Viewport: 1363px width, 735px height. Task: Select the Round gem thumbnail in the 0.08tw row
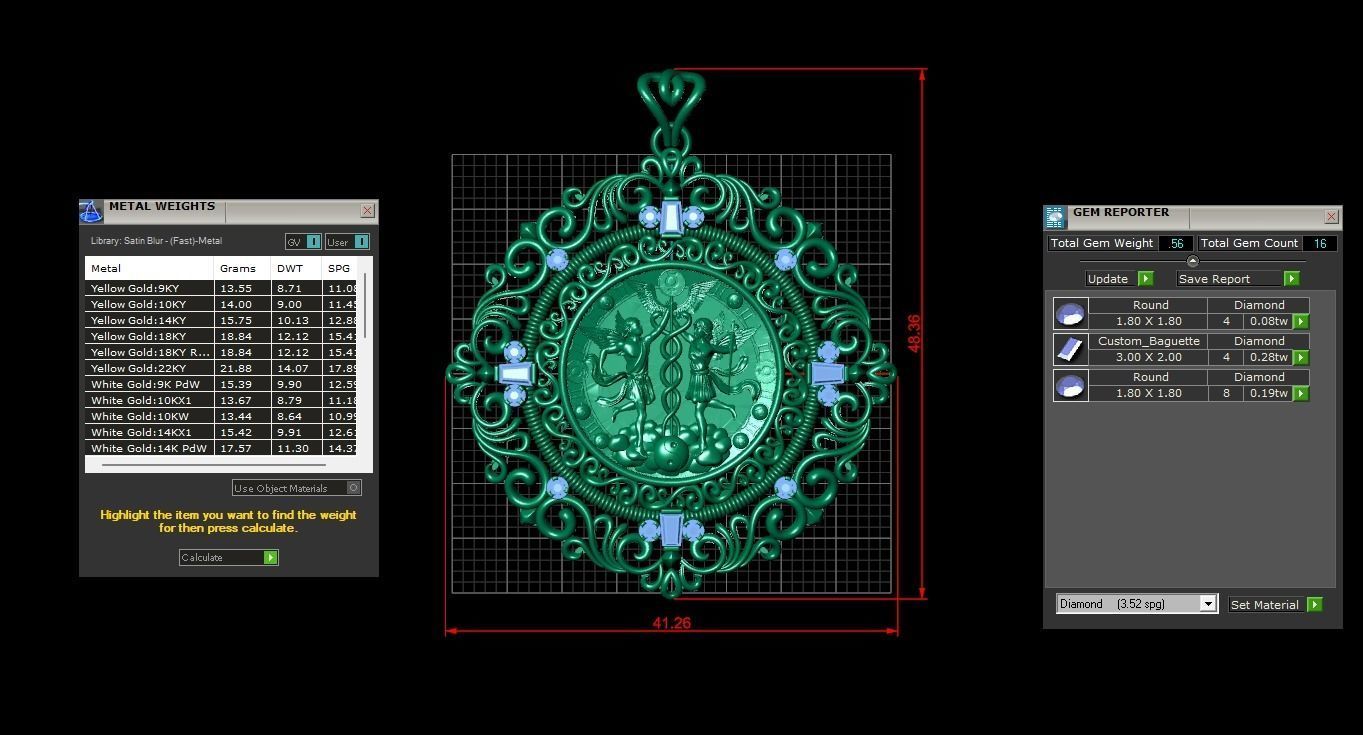coord(1070,313)
